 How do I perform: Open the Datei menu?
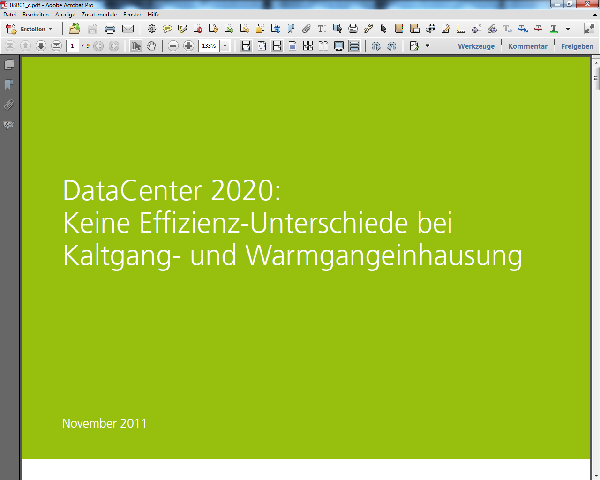(10, 16)
